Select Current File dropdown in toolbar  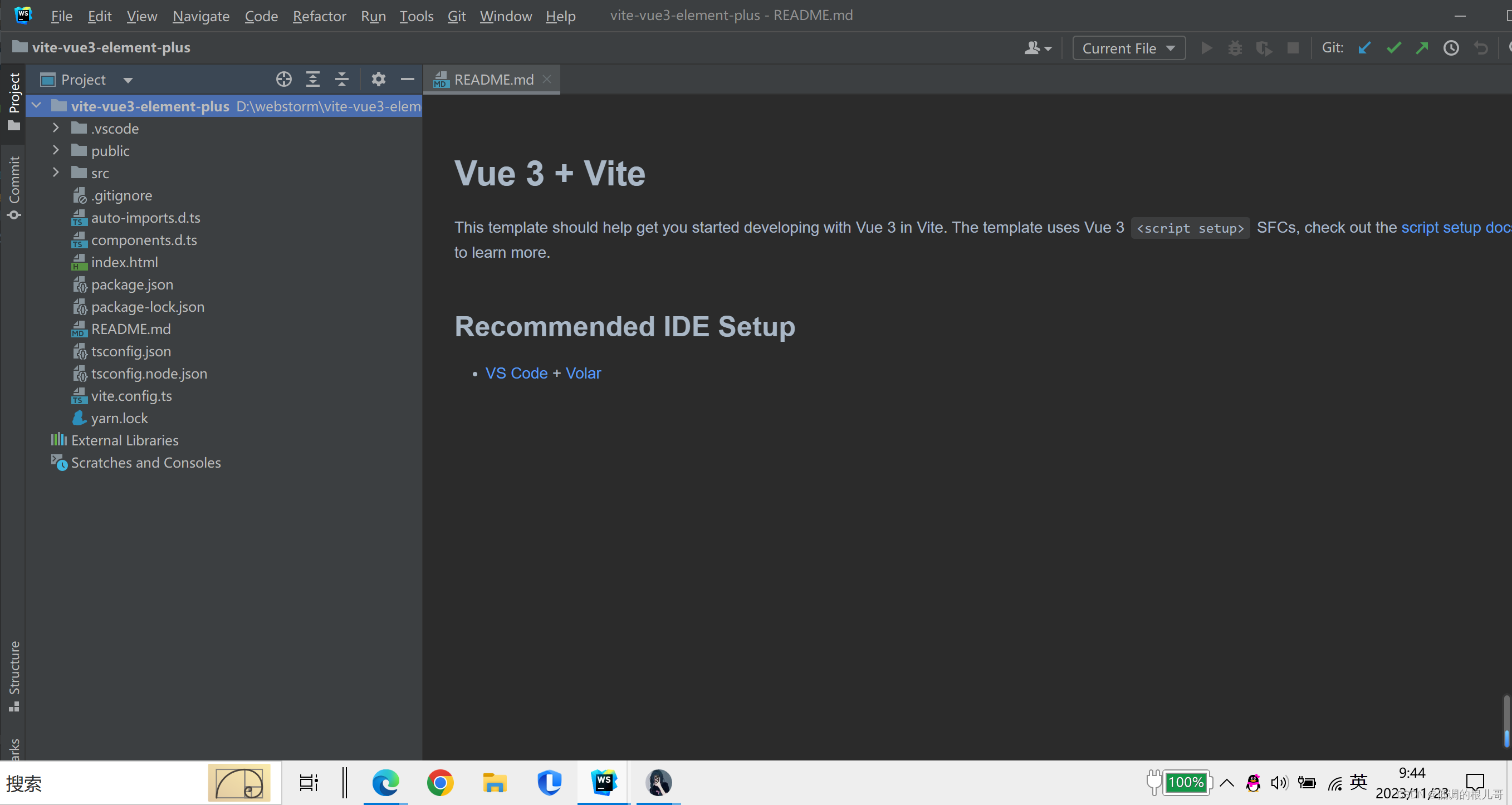(1127, 47)
